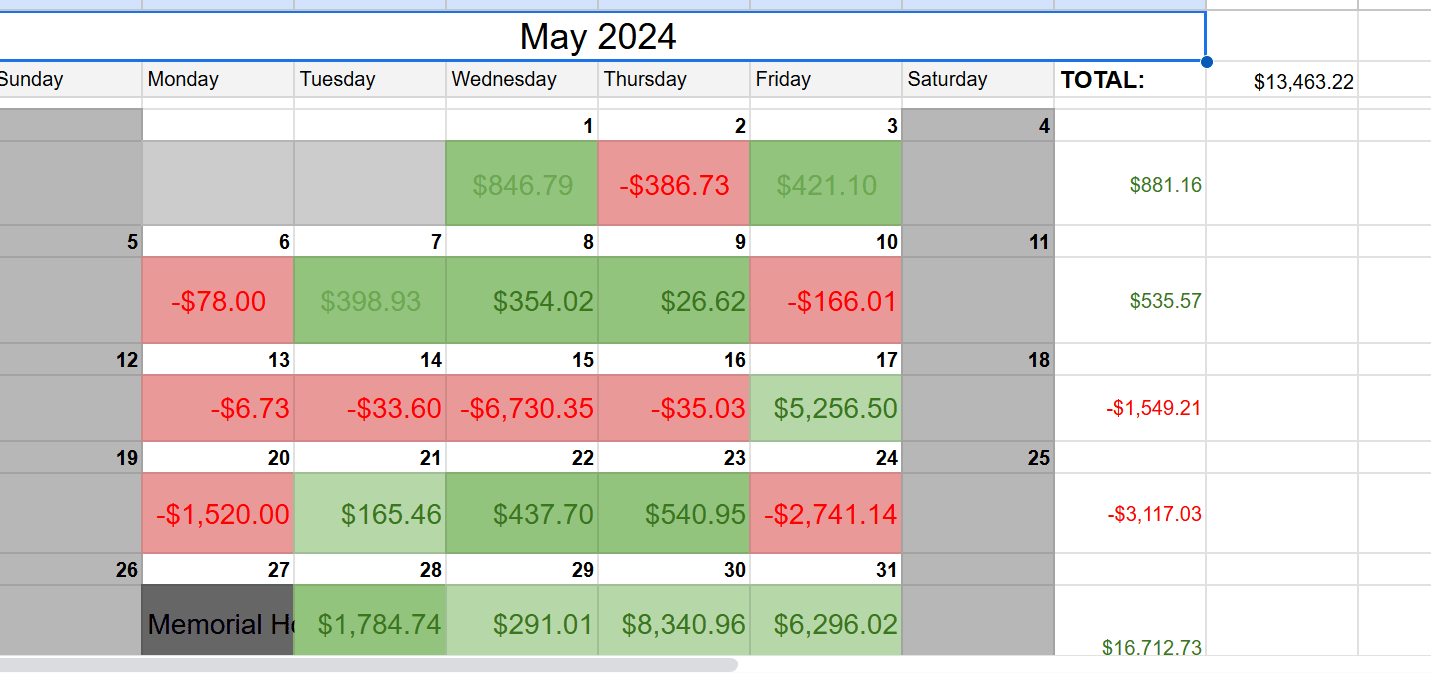Click the horizontal scrollbar thumb
The height and width of the screenshot is (673, 1431).
[x=368, y=664]
